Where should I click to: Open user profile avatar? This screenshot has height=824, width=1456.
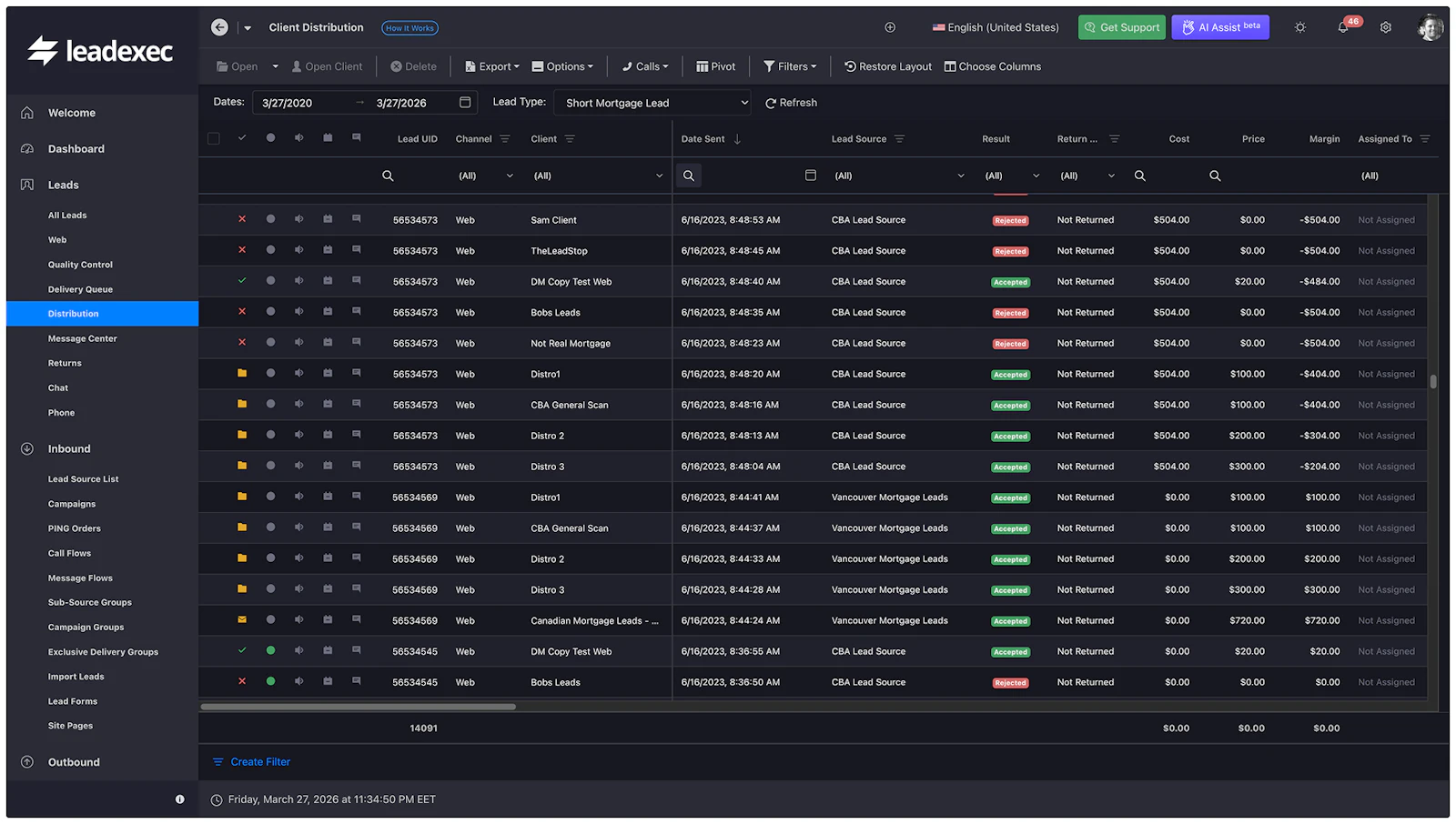pyautogui.click(x=1431, y=27)
